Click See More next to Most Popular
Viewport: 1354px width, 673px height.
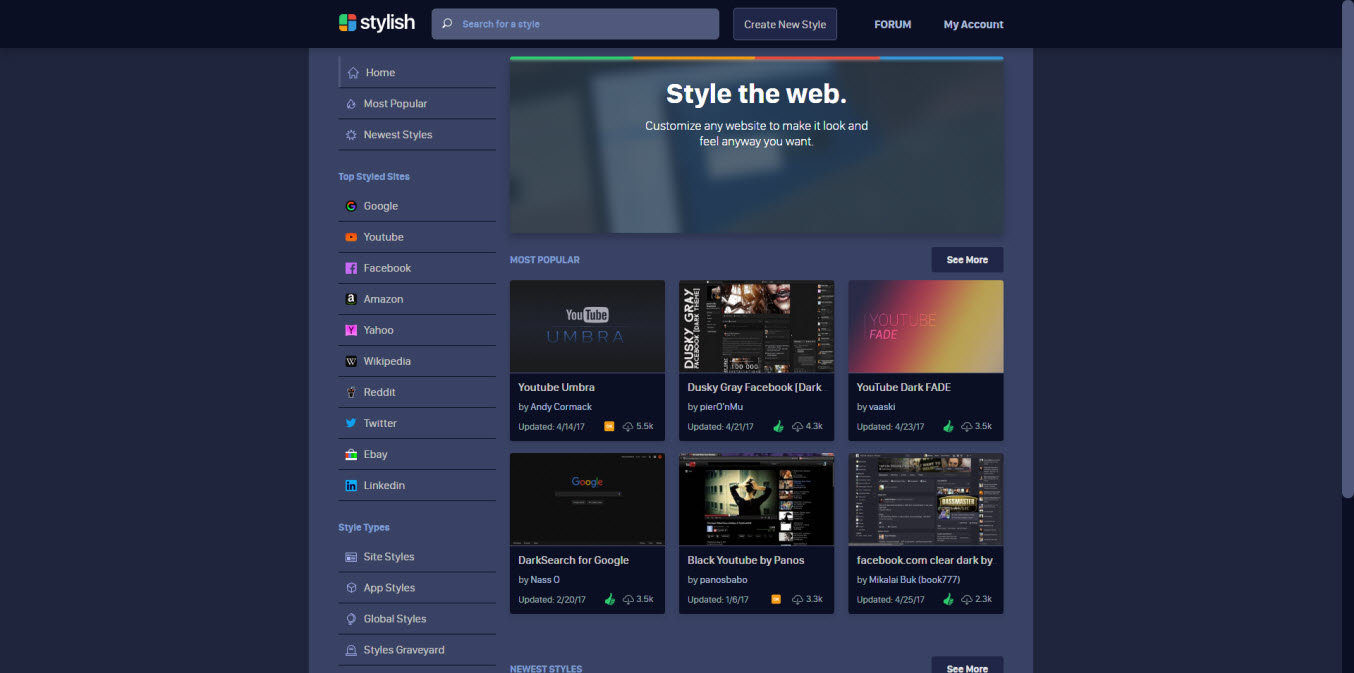[x=967, y=260]
